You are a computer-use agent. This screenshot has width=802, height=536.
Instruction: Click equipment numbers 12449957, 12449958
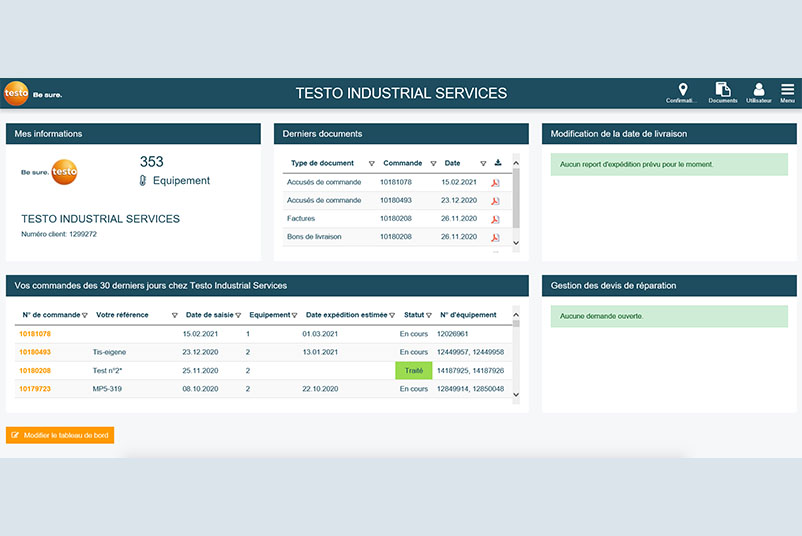470,352
